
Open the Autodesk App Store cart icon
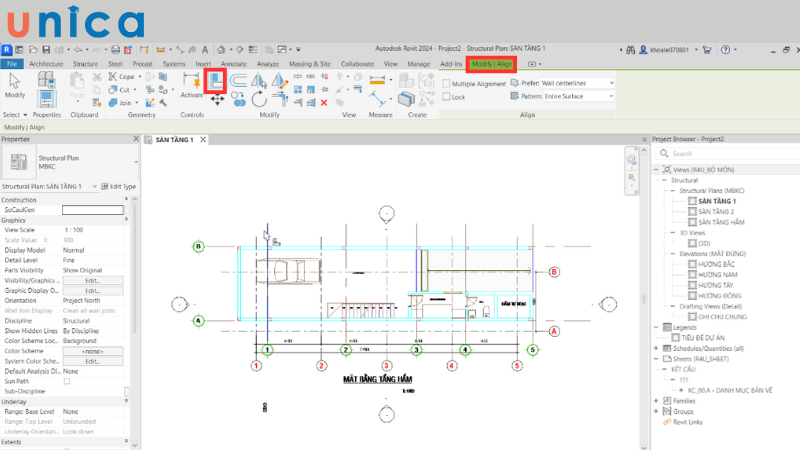(707, 49)
